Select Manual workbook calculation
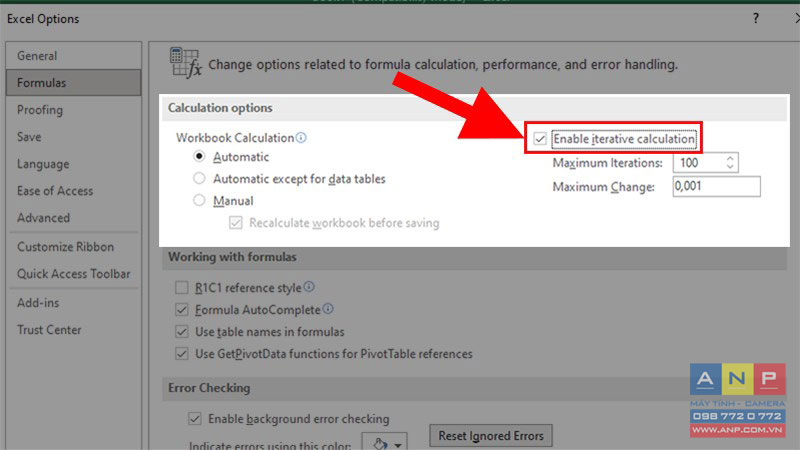Viewport: 800px width, 450px height. coord(199,200)
